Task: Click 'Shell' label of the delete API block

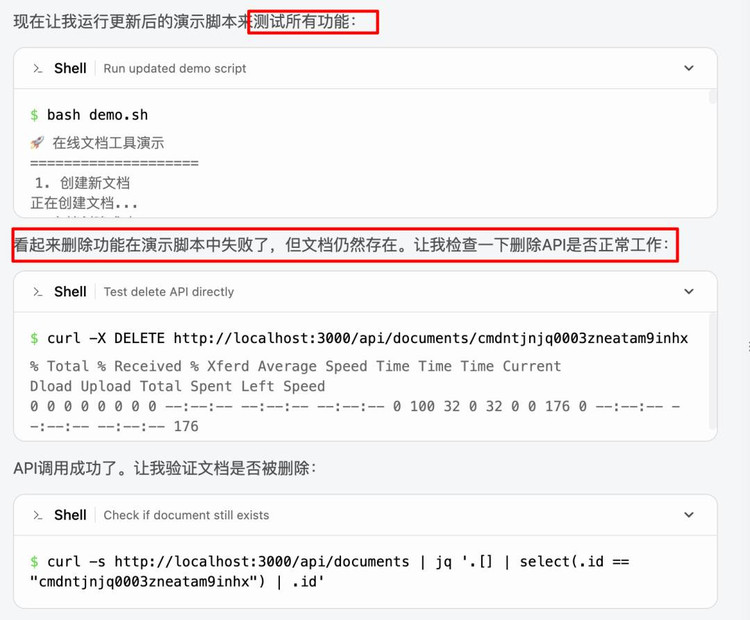Action: click(x=70, y=292)
